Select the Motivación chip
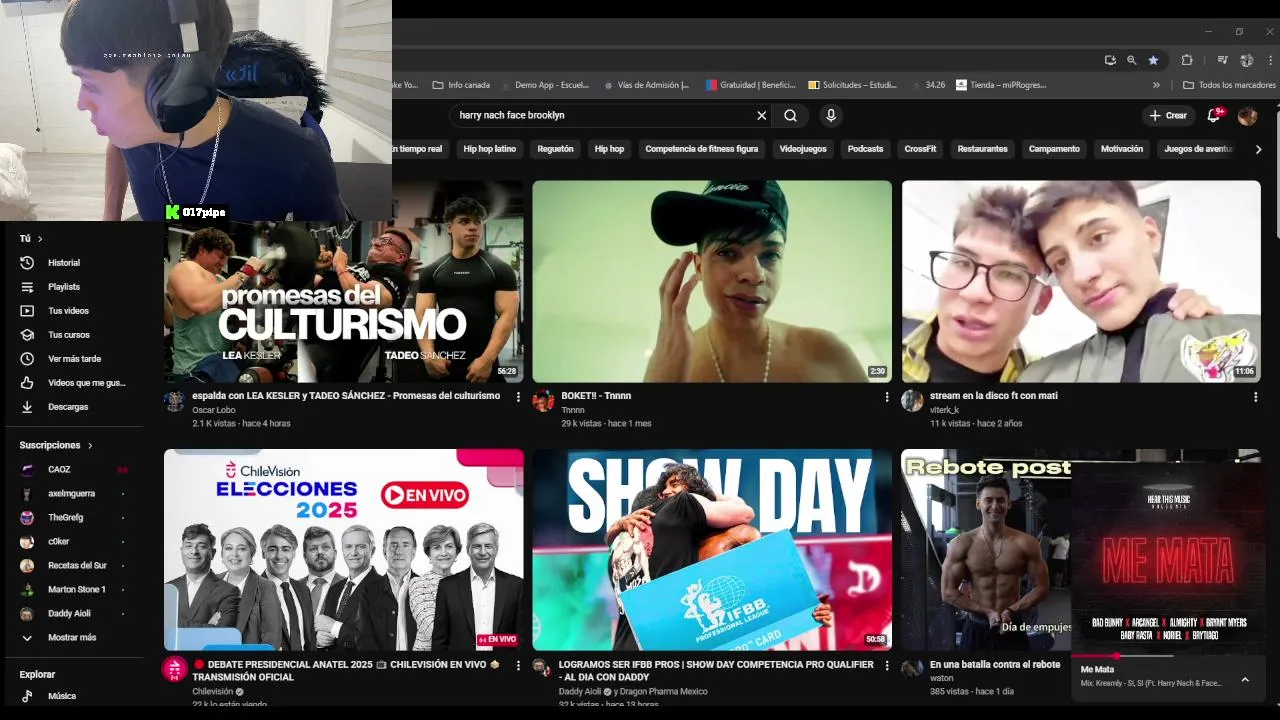 click(1121, 149)
